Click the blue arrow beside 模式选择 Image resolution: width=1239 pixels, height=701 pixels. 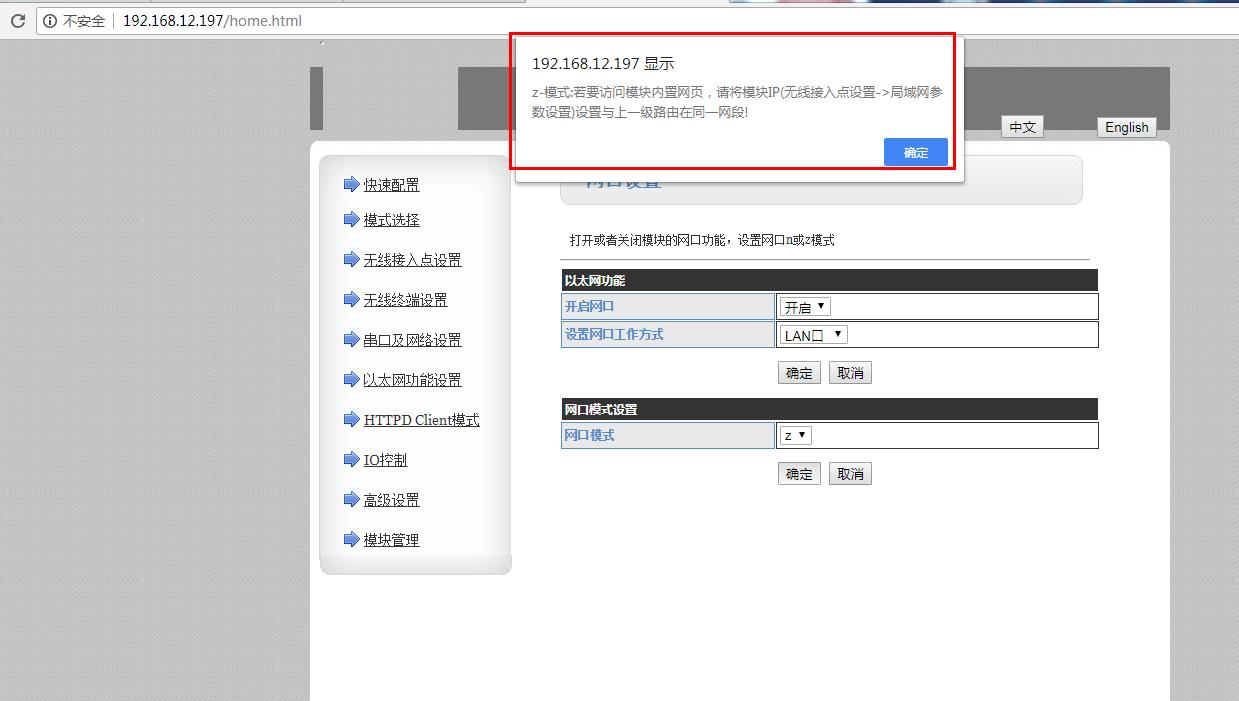351,219
